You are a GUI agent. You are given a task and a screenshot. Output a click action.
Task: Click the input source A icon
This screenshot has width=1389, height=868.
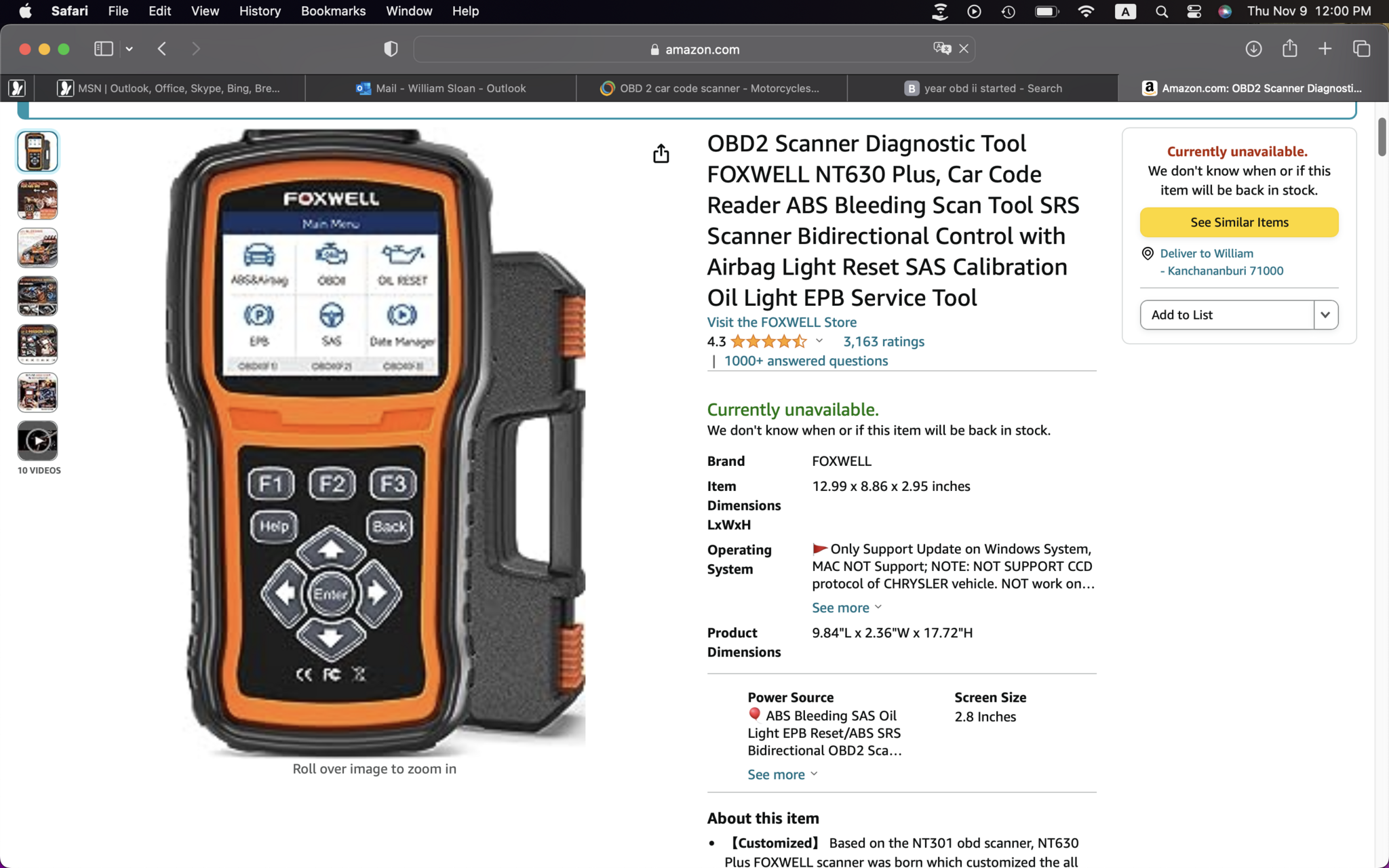click(1125, 11)
